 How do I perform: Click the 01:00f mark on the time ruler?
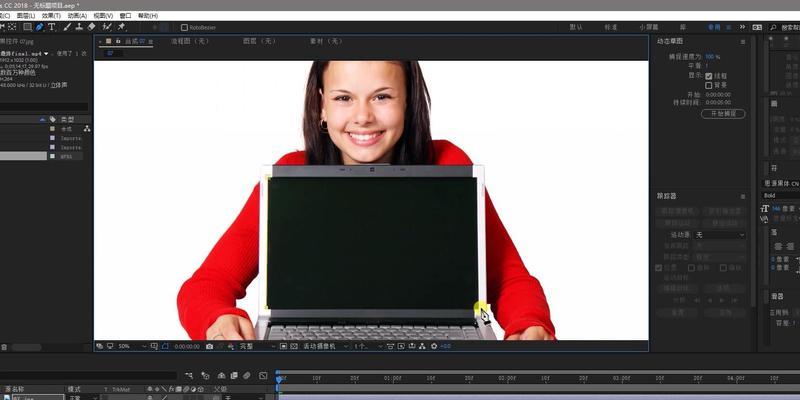point(392,379)
